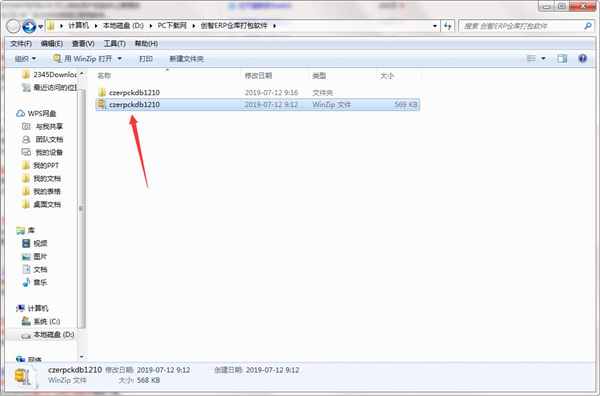
Task: Open 团队文档 under WPS网盘
Action: point(42,139)
